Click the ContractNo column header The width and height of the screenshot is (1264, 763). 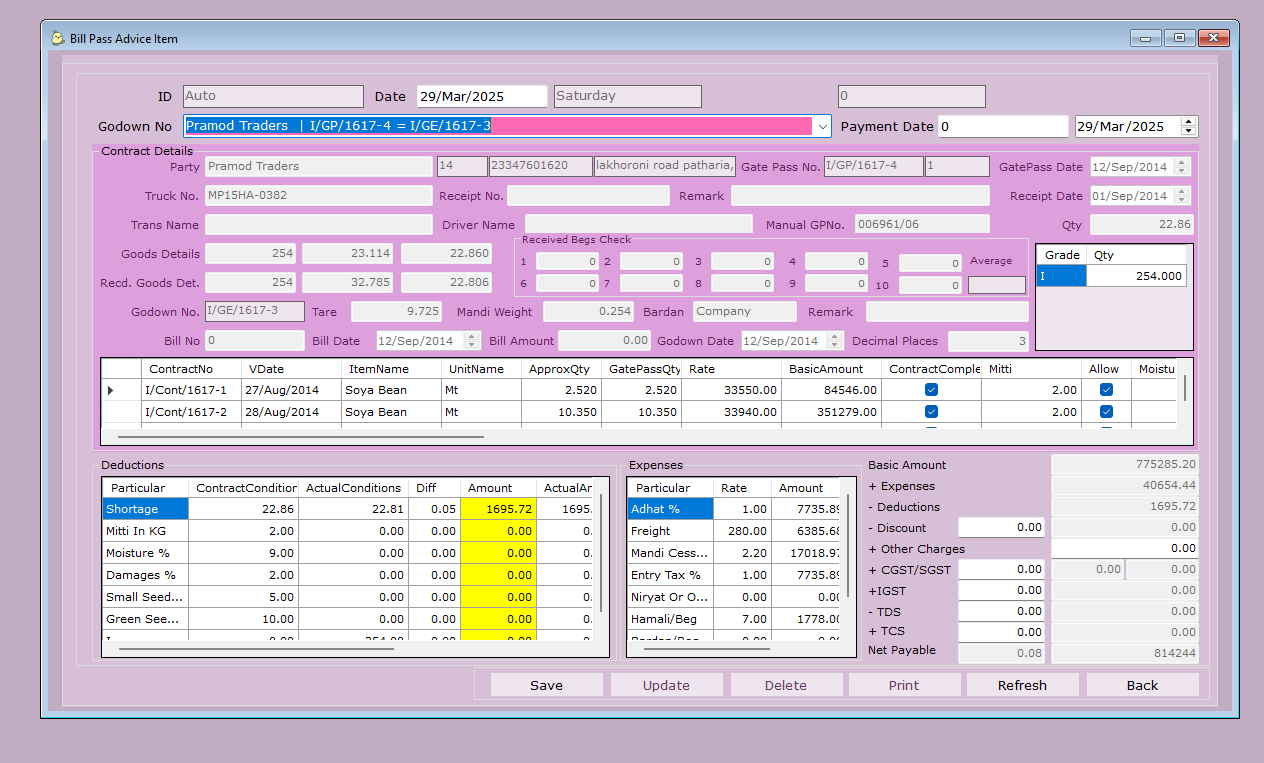click(190, 369)
